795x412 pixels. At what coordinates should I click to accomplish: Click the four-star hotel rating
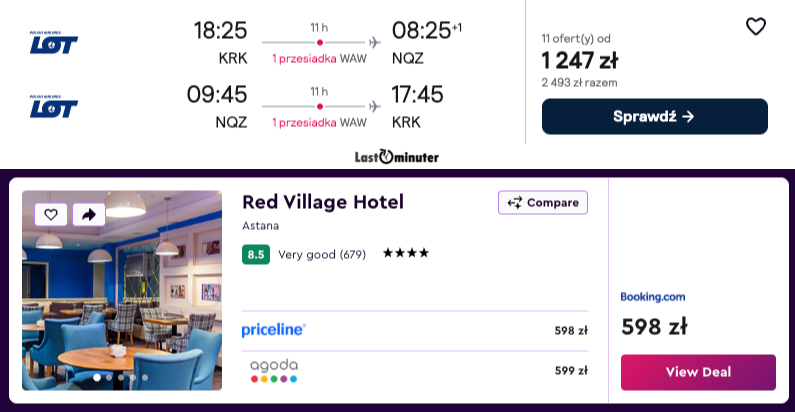click(x=406, y=254)
